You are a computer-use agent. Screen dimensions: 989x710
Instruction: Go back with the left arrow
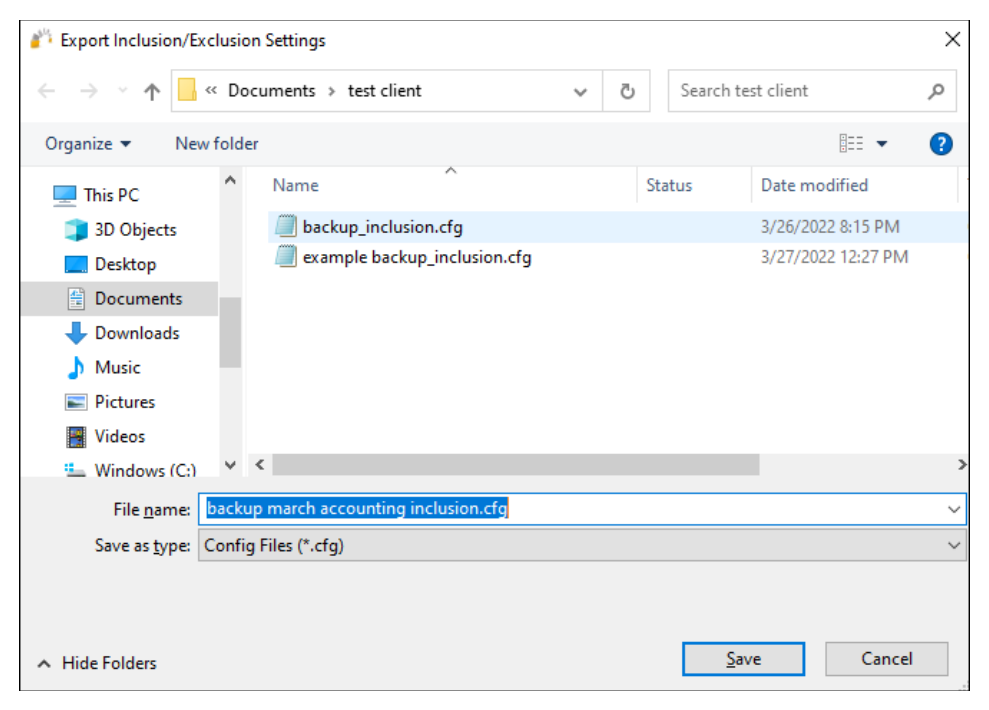[x=47, y=91]
